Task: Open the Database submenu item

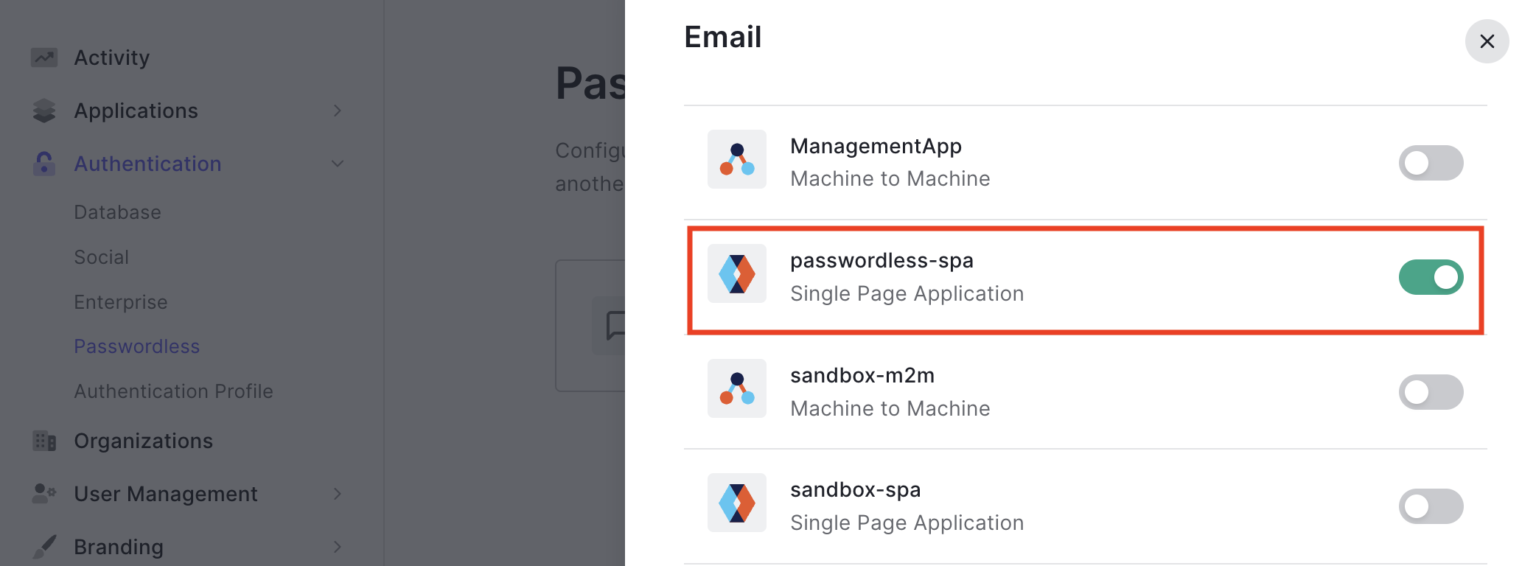Action: (x=117, y=212)
